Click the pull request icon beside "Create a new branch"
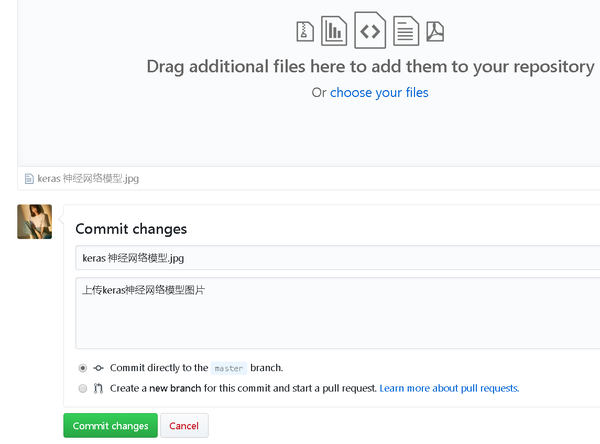This screenshot has width=600, height=444. [98, 388]
